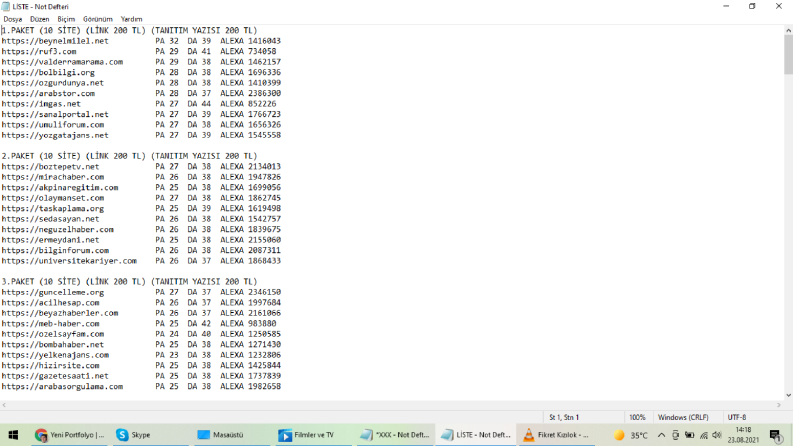Click the https://imgas.net text
793x446 pixels.
(x=41, y=104)
